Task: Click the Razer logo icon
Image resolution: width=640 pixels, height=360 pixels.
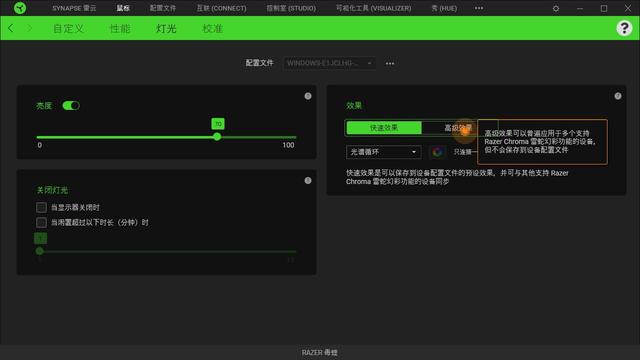Action: coord(20,8)
